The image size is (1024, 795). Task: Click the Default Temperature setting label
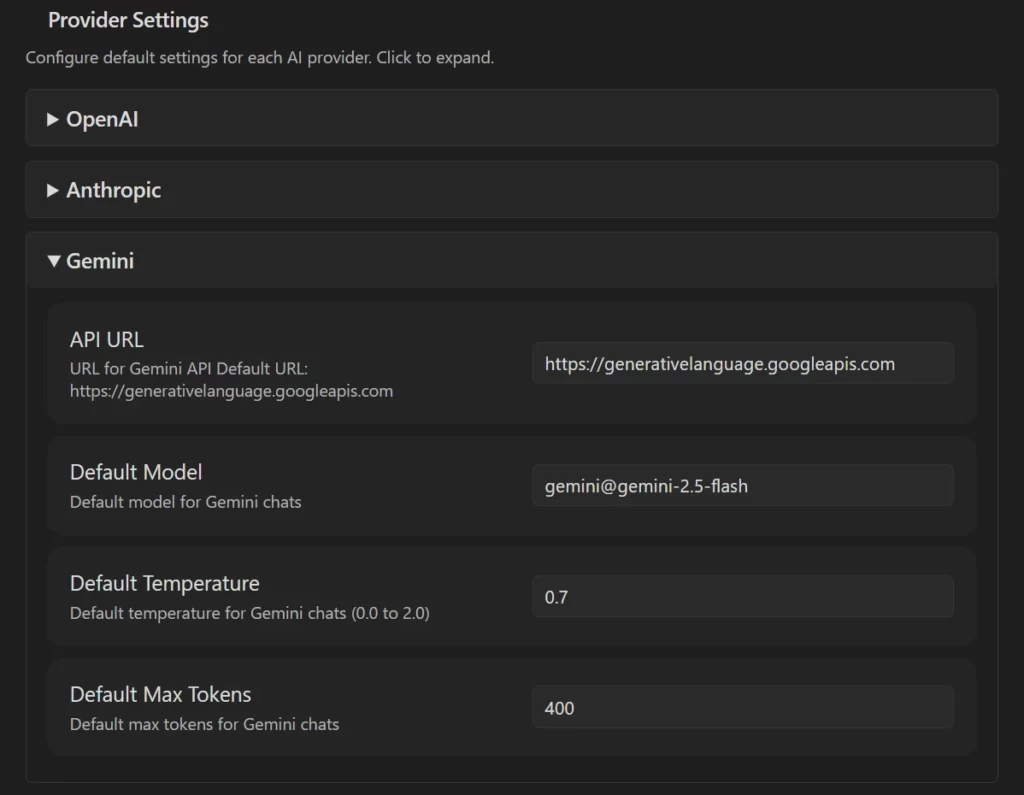click(x=164, y=583)
